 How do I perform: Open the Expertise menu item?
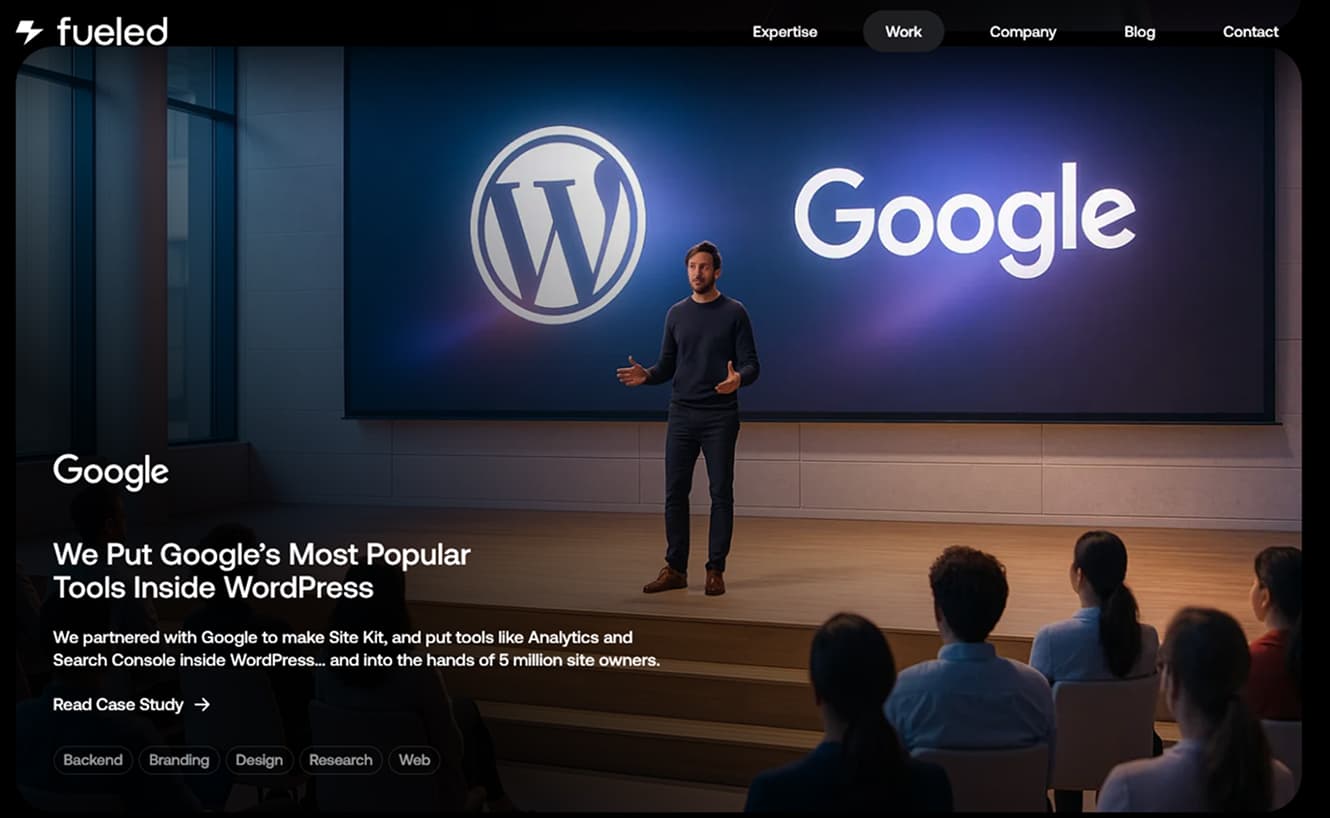(x=784, y=32)
